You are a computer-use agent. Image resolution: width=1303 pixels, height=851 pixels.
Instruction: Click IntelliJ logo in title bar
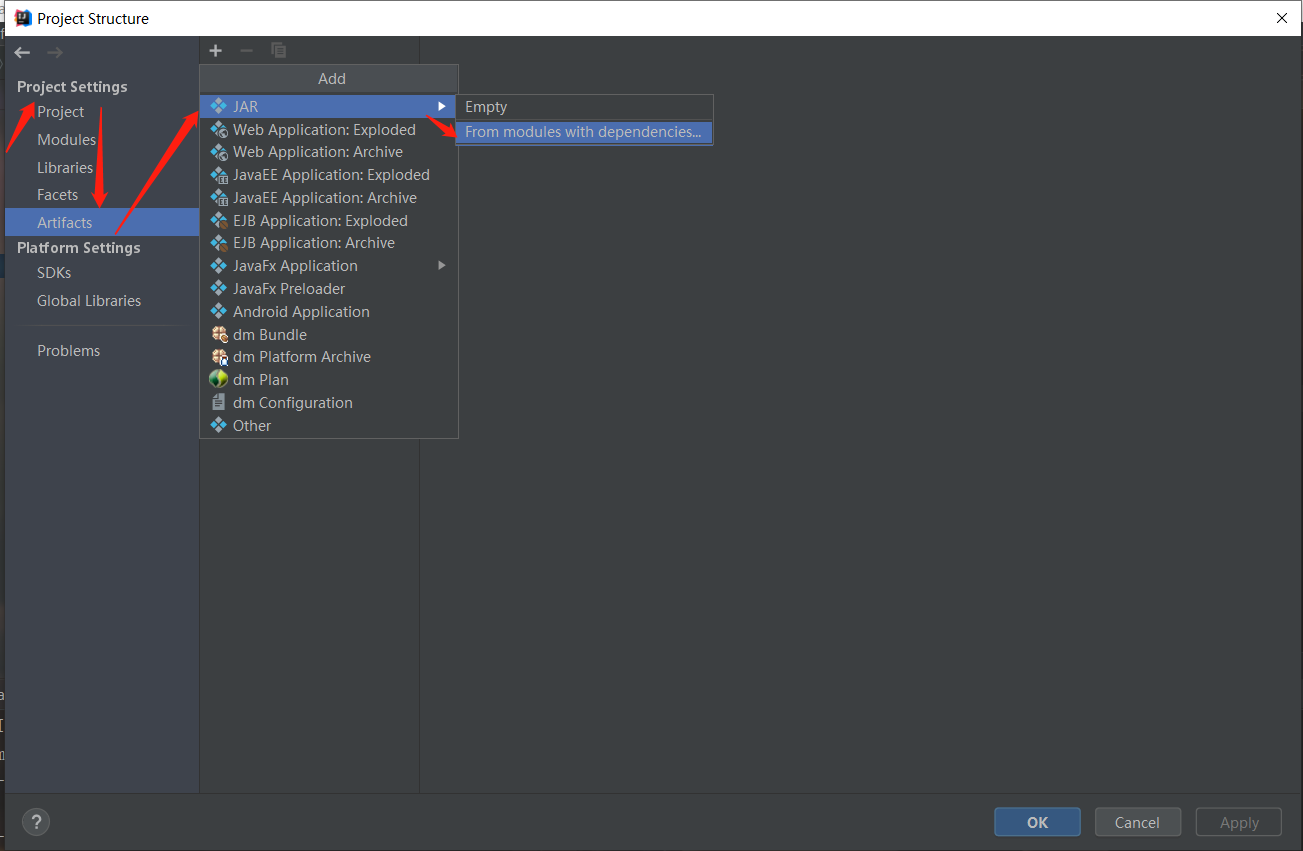coord(23,18)
